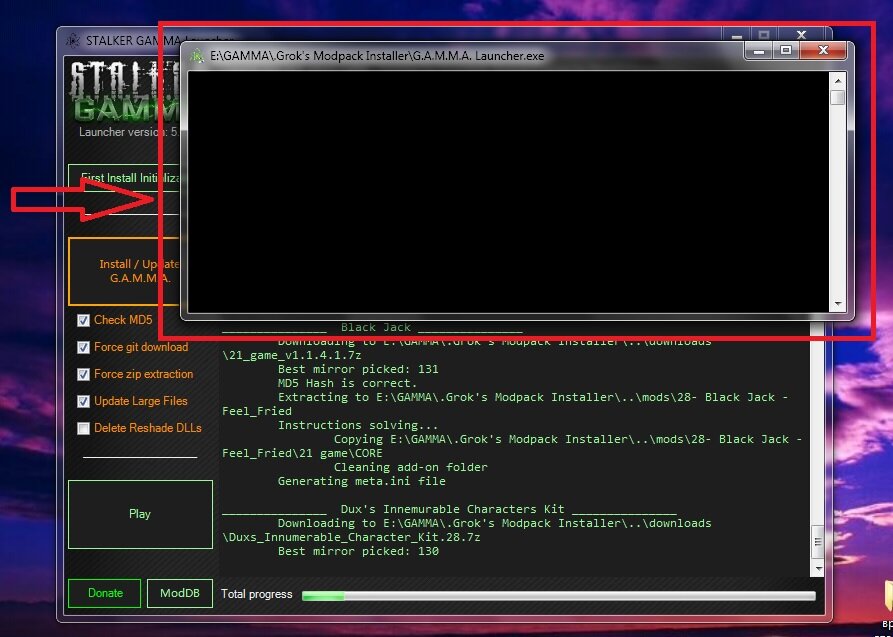Click the console window title bar icon
This screenshot has height=637, width=893.
click(x=195, y=56)
